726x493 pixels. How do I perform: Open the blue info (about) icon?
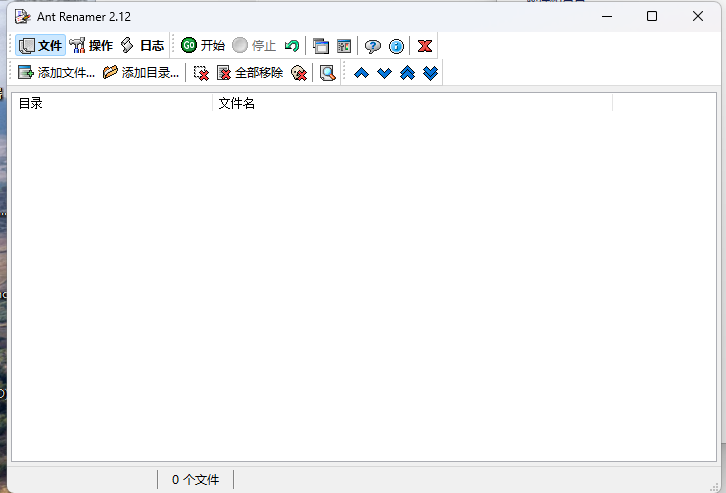tap(396, 46)
